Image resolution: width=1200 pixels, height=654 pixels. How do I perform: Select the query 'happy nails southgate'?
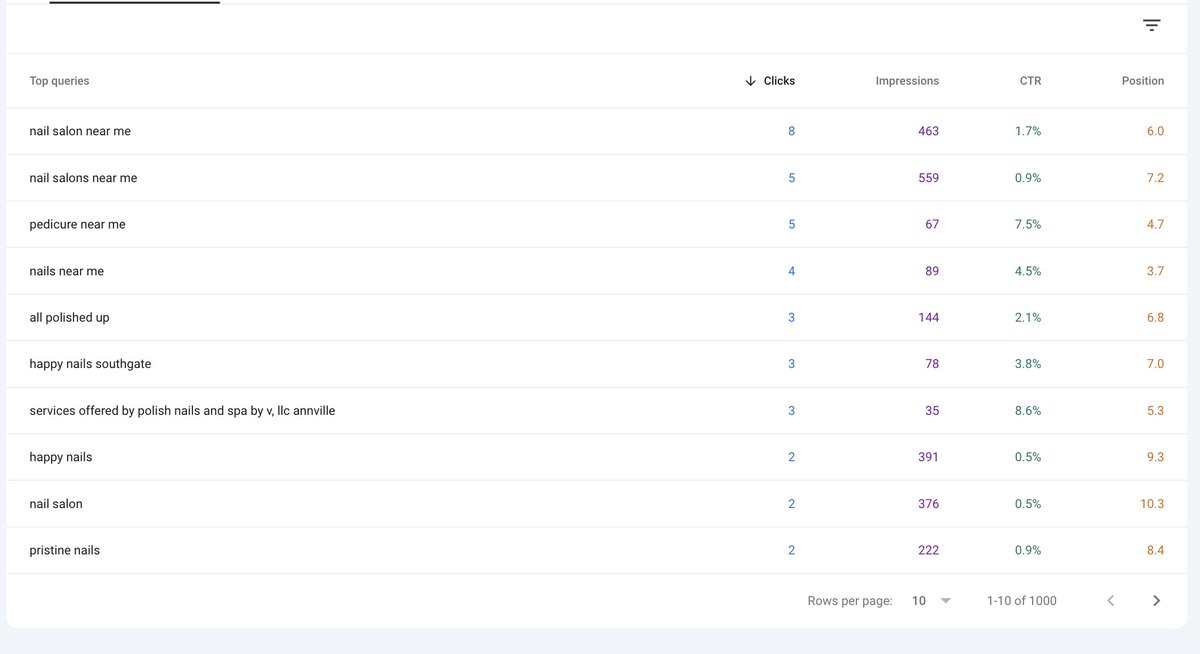[90, 364]
